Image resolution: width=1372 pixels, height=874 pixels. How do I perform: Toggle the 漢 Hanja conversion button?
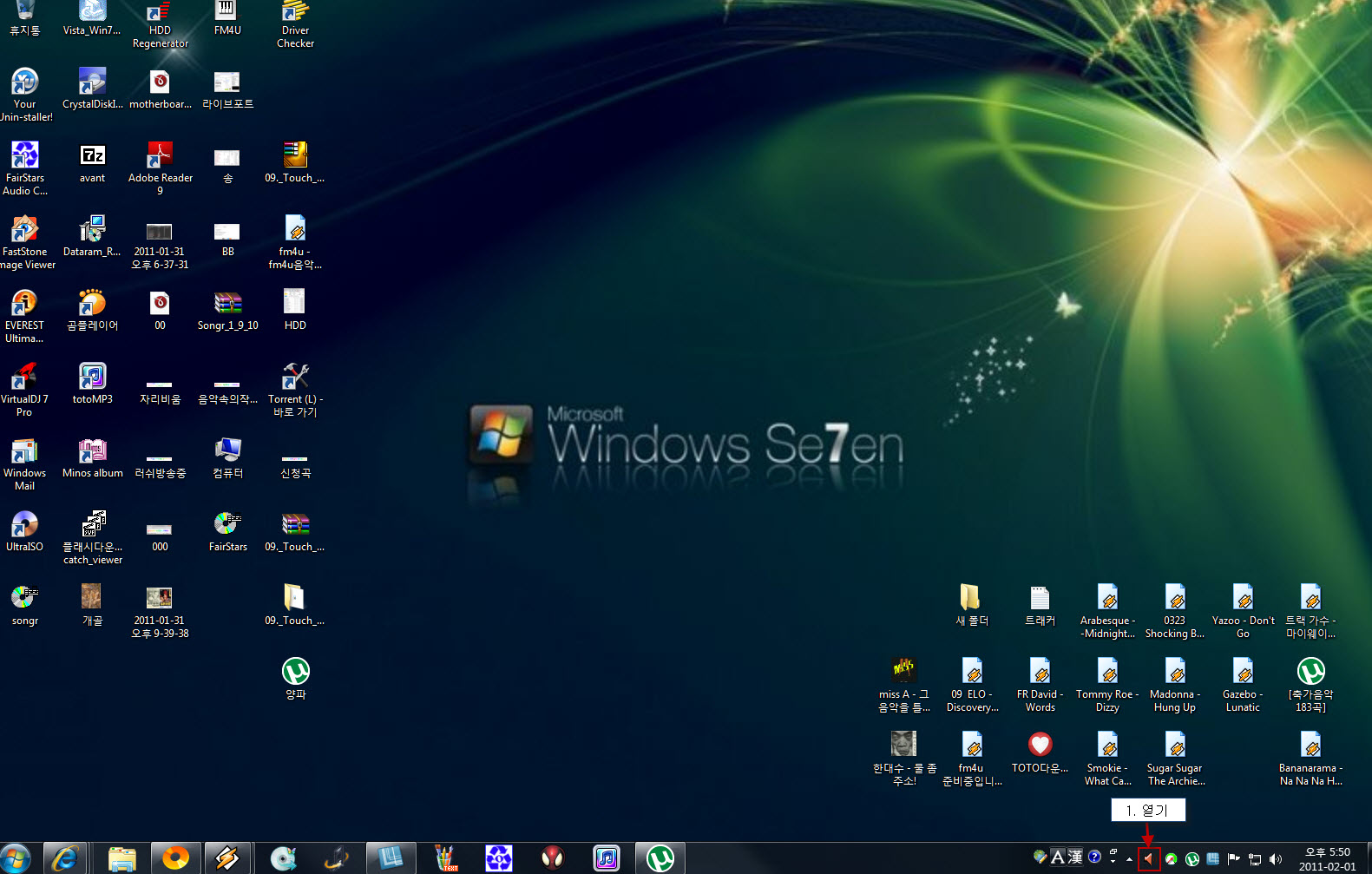click(x=1075, y=858)
